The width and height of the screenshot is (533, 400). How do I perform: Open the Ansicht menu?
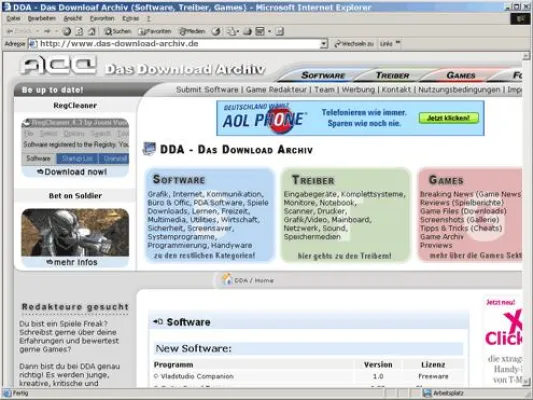click(x=73, y=18)
